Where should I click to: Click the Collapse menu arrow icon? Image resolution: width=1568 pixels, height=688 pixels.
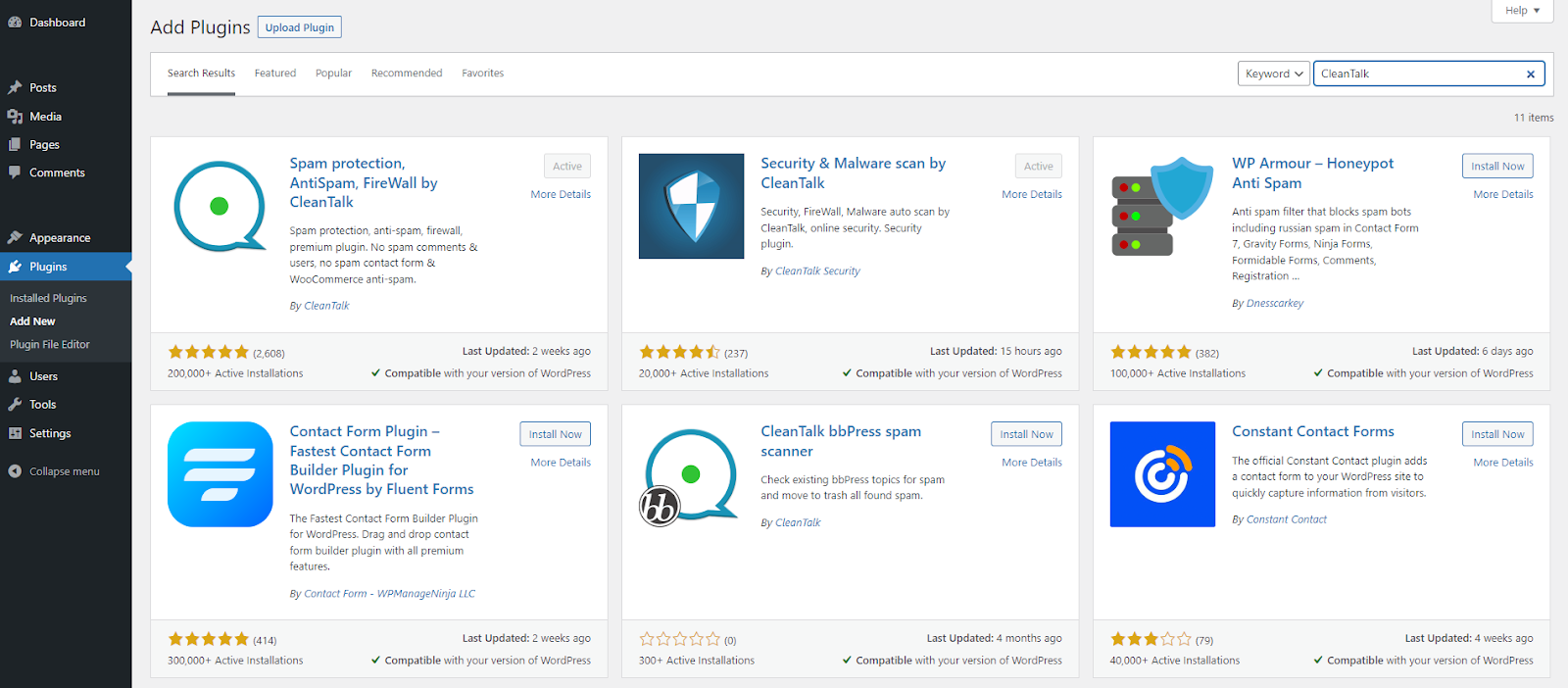pos(15,471)
